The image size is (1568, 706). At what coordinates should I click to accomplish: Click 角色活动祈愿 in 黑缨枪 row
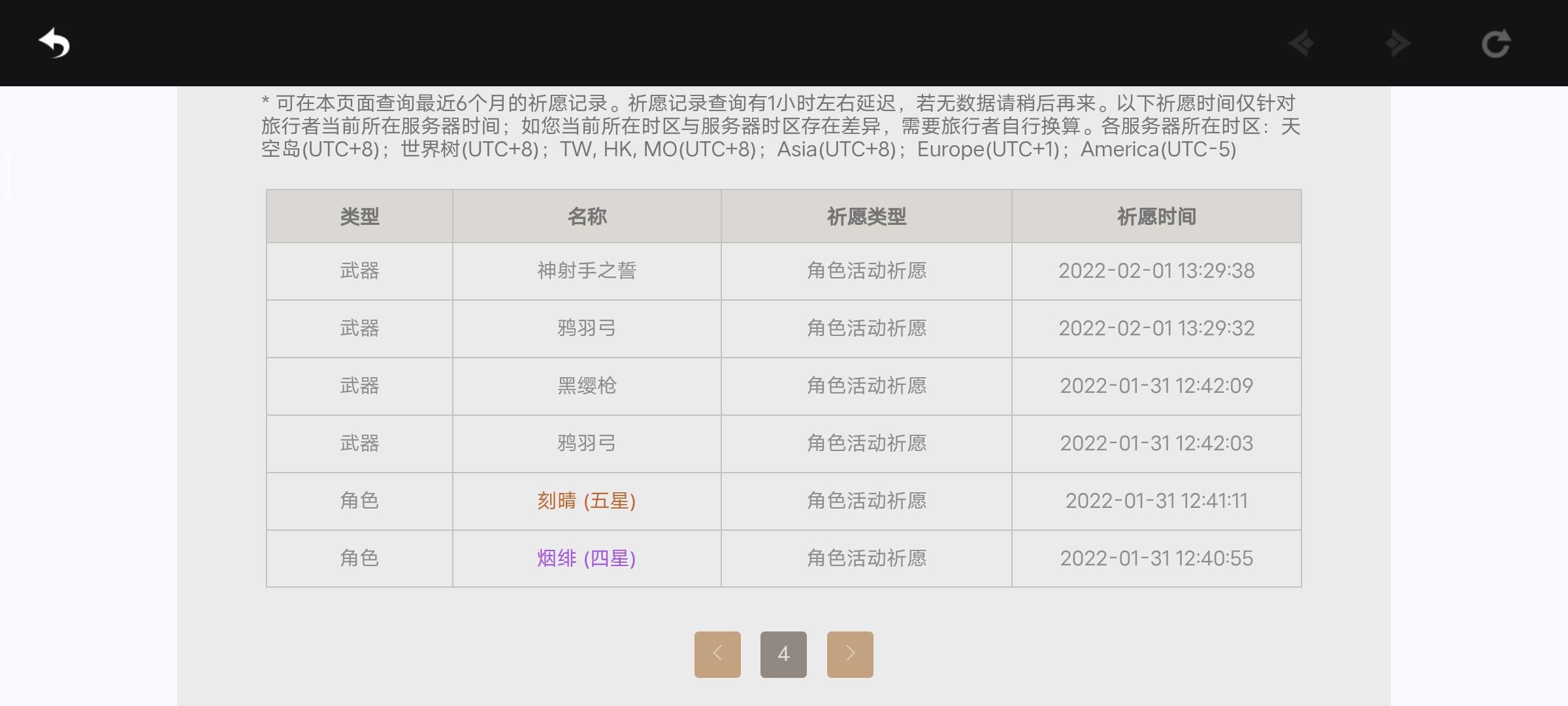(866, 386)
